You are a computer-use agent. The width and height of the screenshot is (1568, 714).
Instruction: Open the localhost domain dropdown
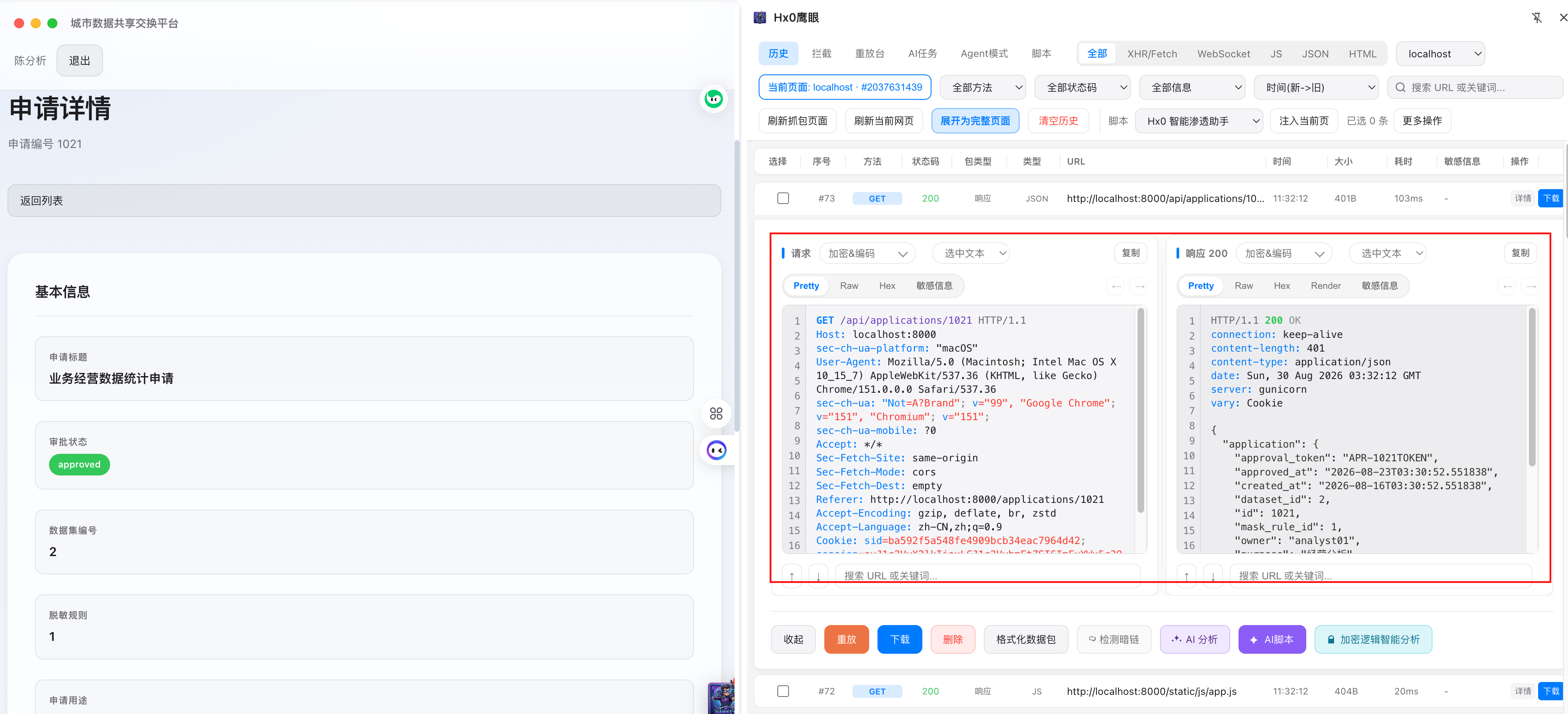[x=1440, y=54]
